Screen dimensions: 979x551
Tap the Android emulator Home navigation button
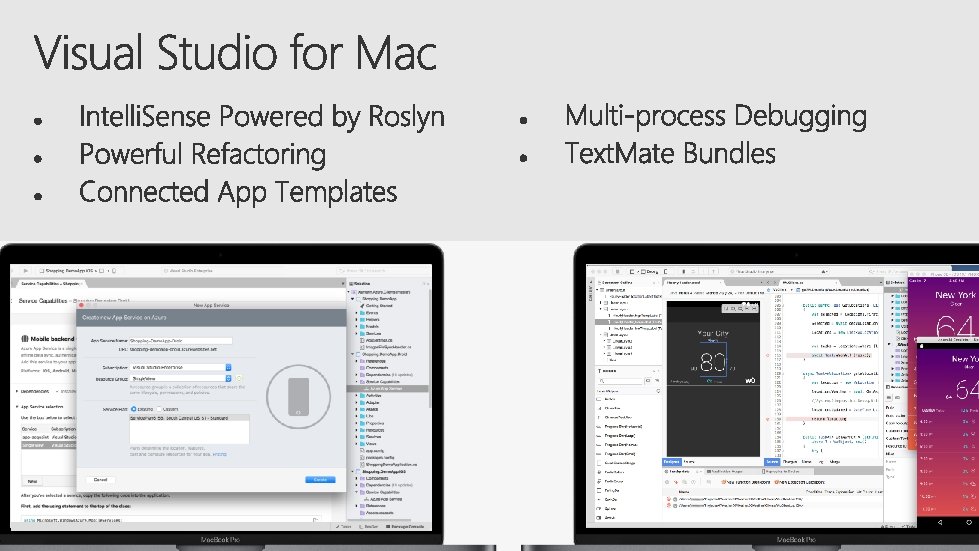click(x=969, y=522)
